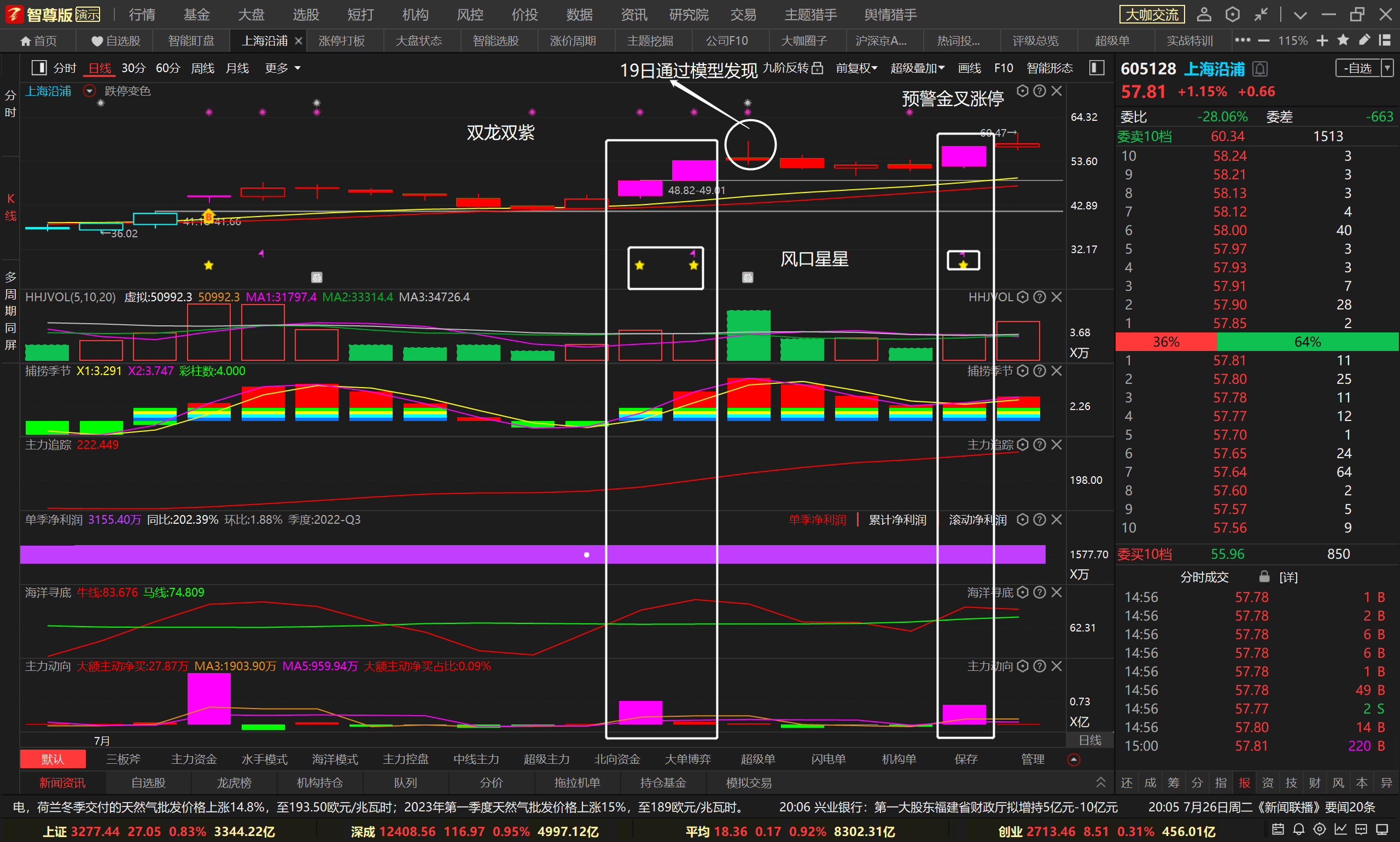This screenshot has height=842, width=1400.
Task: Click the green 64% buy ratio bar
Action: coord(1308,342)
